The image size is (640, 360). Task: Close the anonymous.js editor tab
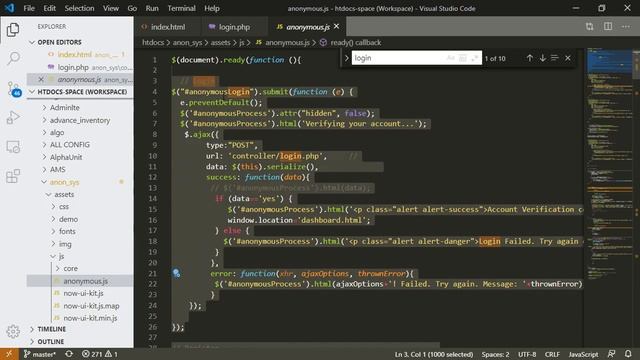[x=336, y=26]
